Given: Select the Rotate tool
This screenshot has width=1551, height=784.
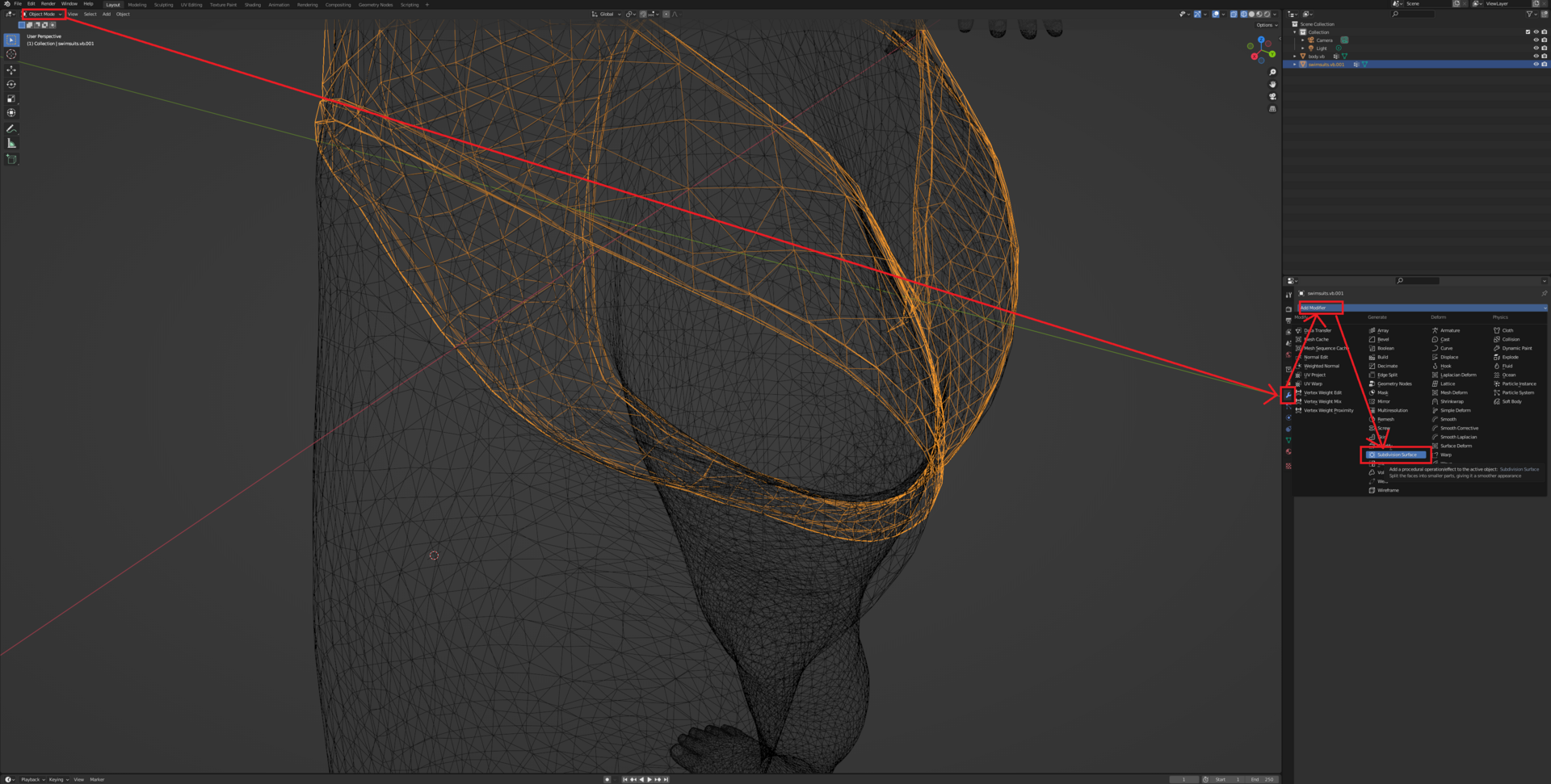Looking at the screenshot, I should click(11, 85).
